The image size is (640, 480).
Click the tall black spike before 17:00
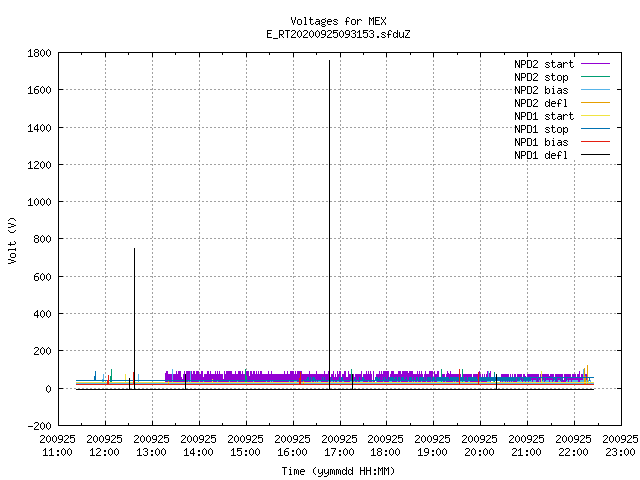329,224
